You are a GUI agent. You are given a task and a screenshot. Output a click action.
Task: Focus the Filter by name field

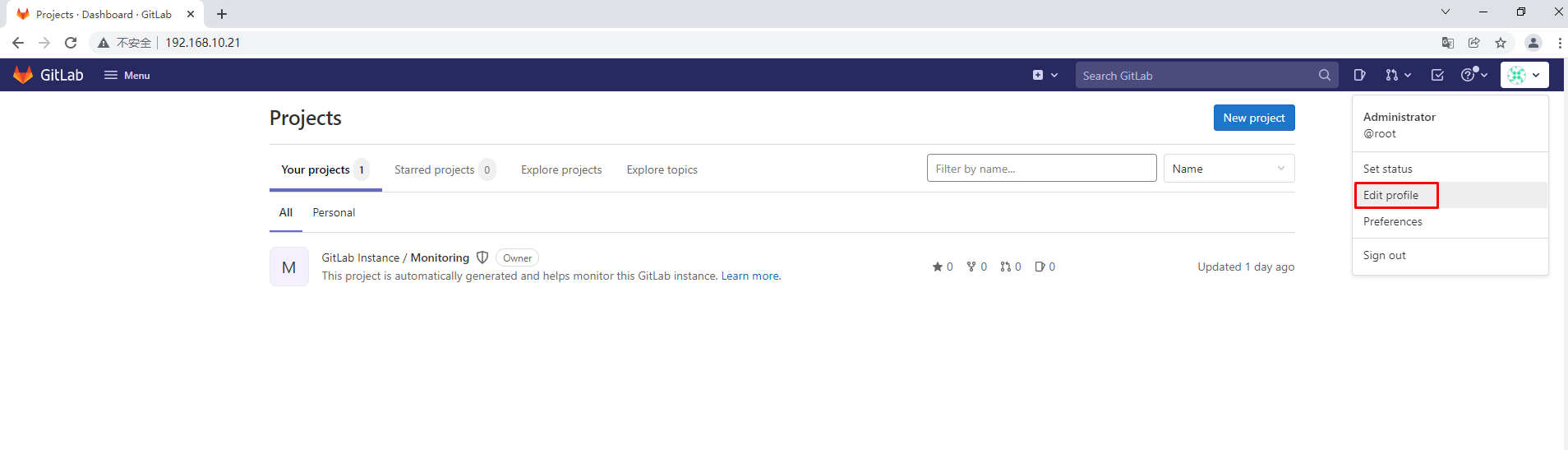[1041, 169]
